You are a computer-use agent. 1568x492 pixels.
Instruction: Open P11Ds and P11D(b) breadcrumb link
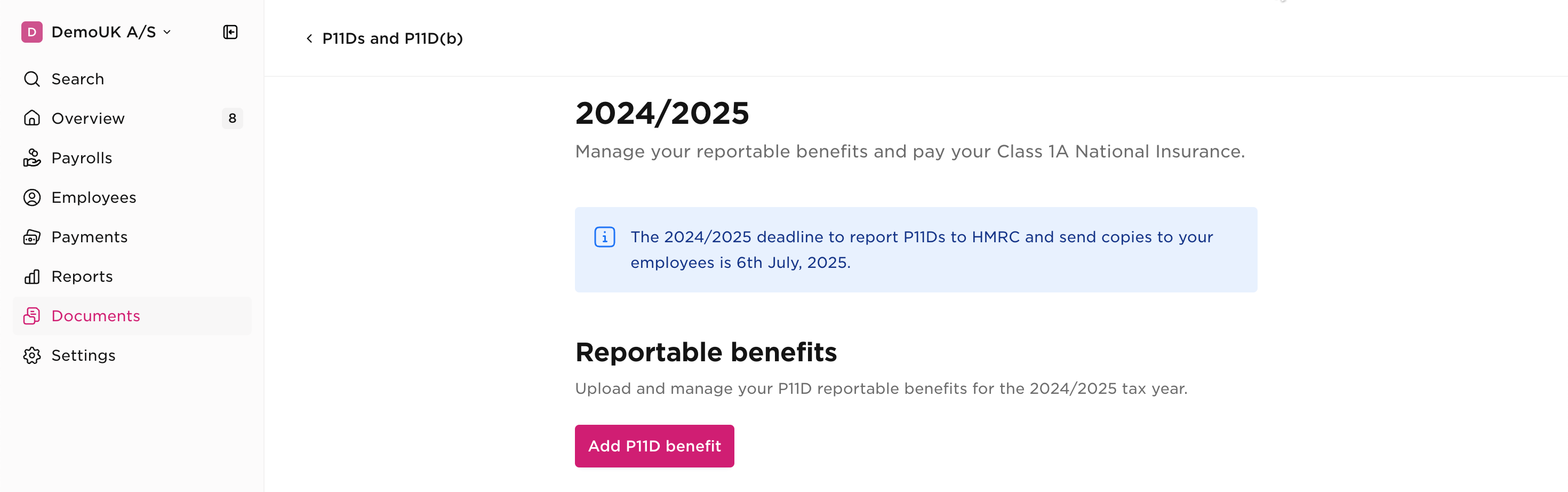point(393,38)
